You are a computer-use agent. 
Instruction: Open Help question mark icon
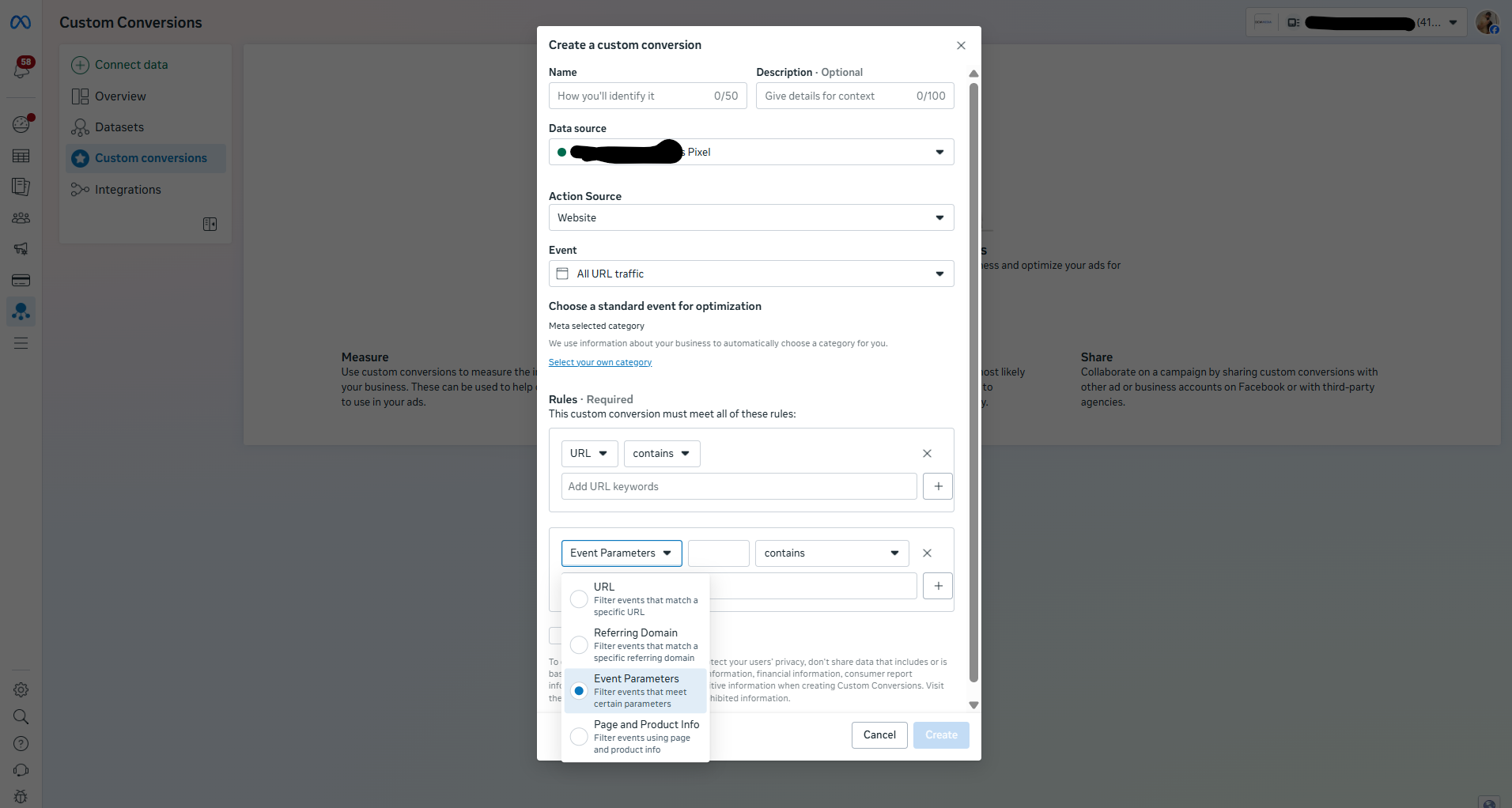click(x=21, y=744)
